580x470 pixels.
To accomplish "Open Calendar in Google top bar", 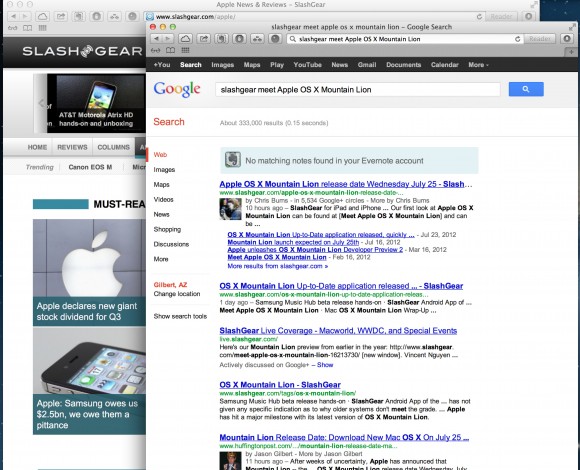I will coord(445,65).
